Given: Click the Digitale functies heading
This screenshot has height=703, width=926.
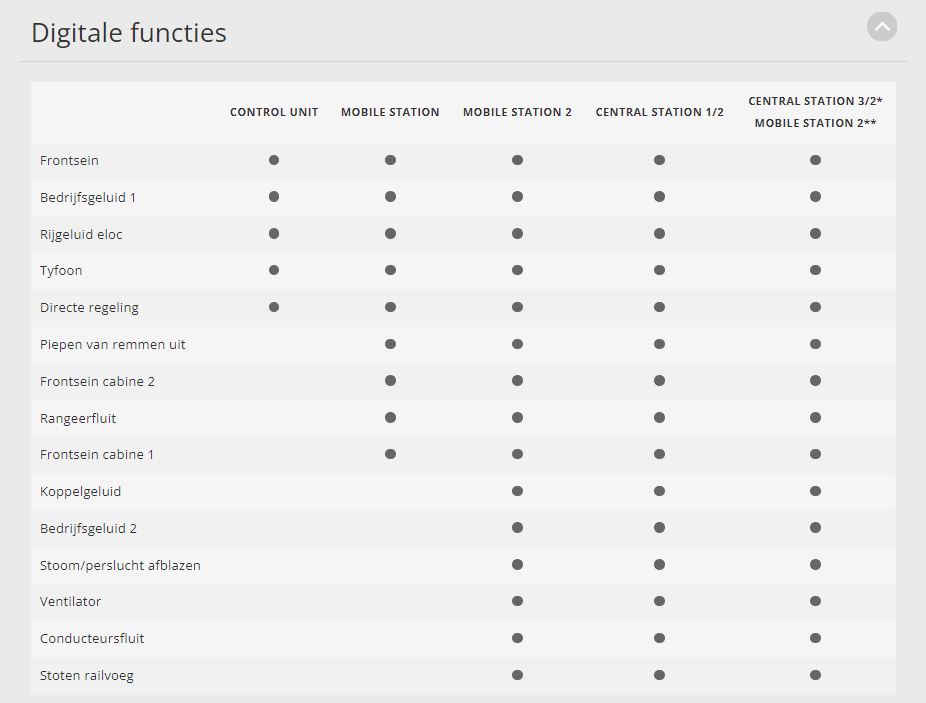Looking at the screenshot, I should [129, 32].
